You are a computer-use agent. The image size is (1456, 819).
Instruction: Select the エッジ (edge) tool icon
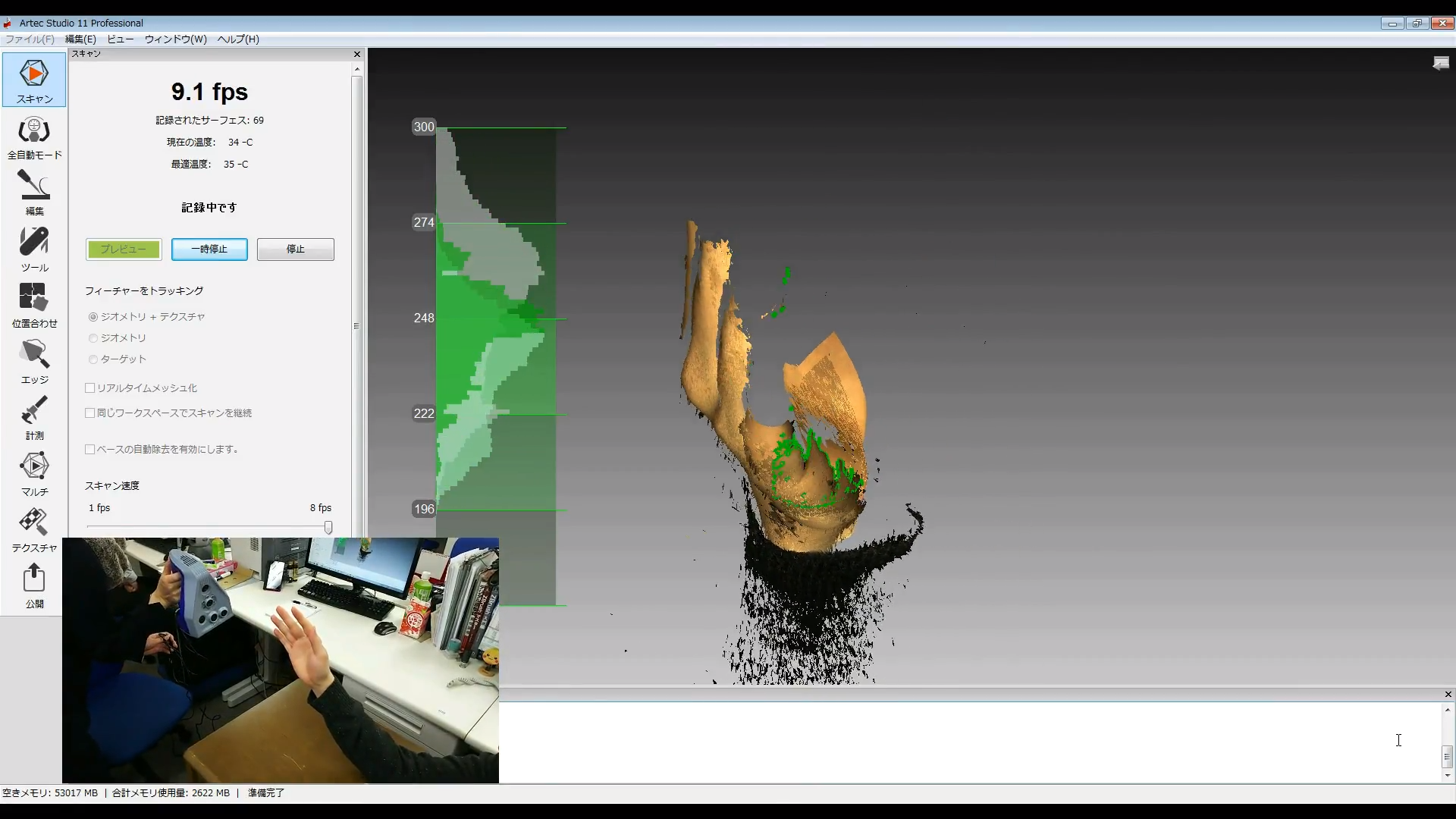click(34, 362)
